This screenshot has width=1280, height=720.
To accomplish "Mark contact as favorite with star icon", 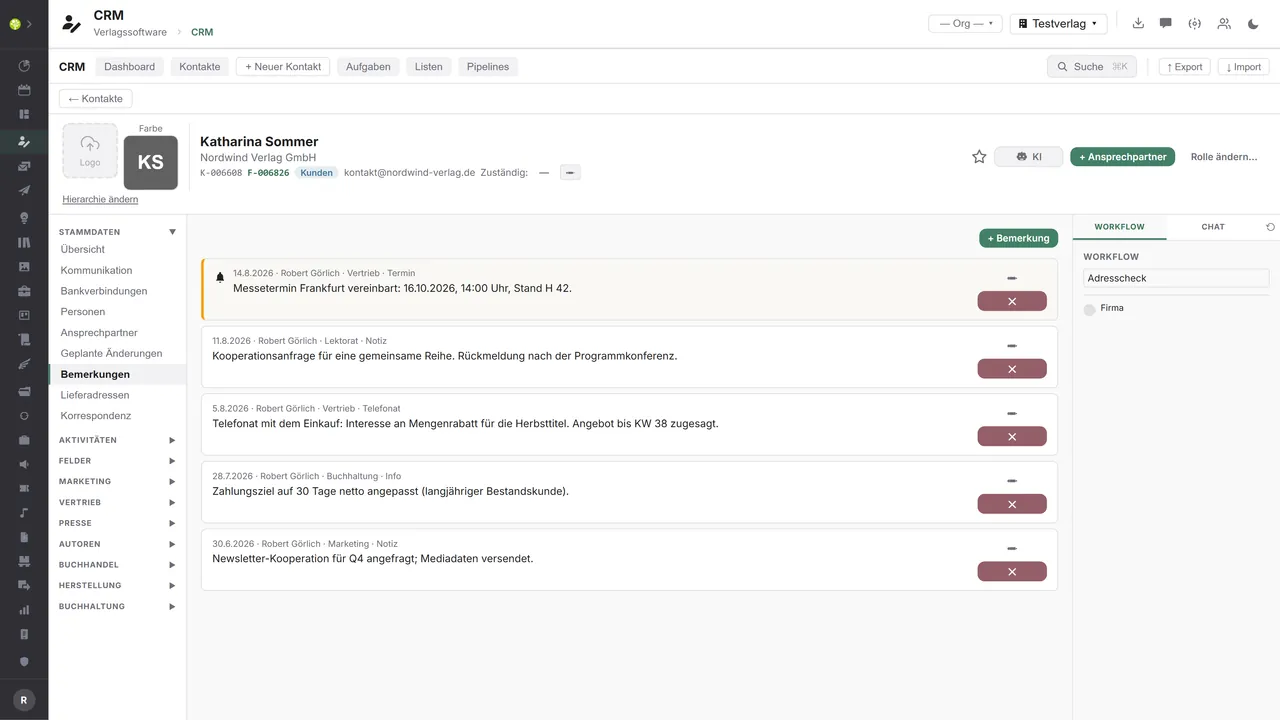I will (x=979, y=157).
